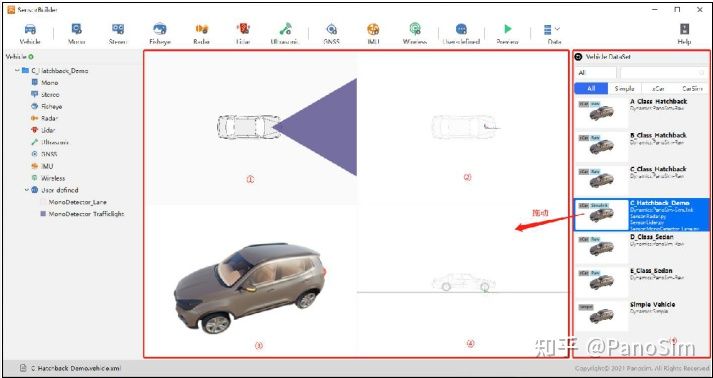Switch to the CarSim tab in Vehicle DataSet
Image resolution: width=713 pixels, height=378 pixels.
pos(692,89)
